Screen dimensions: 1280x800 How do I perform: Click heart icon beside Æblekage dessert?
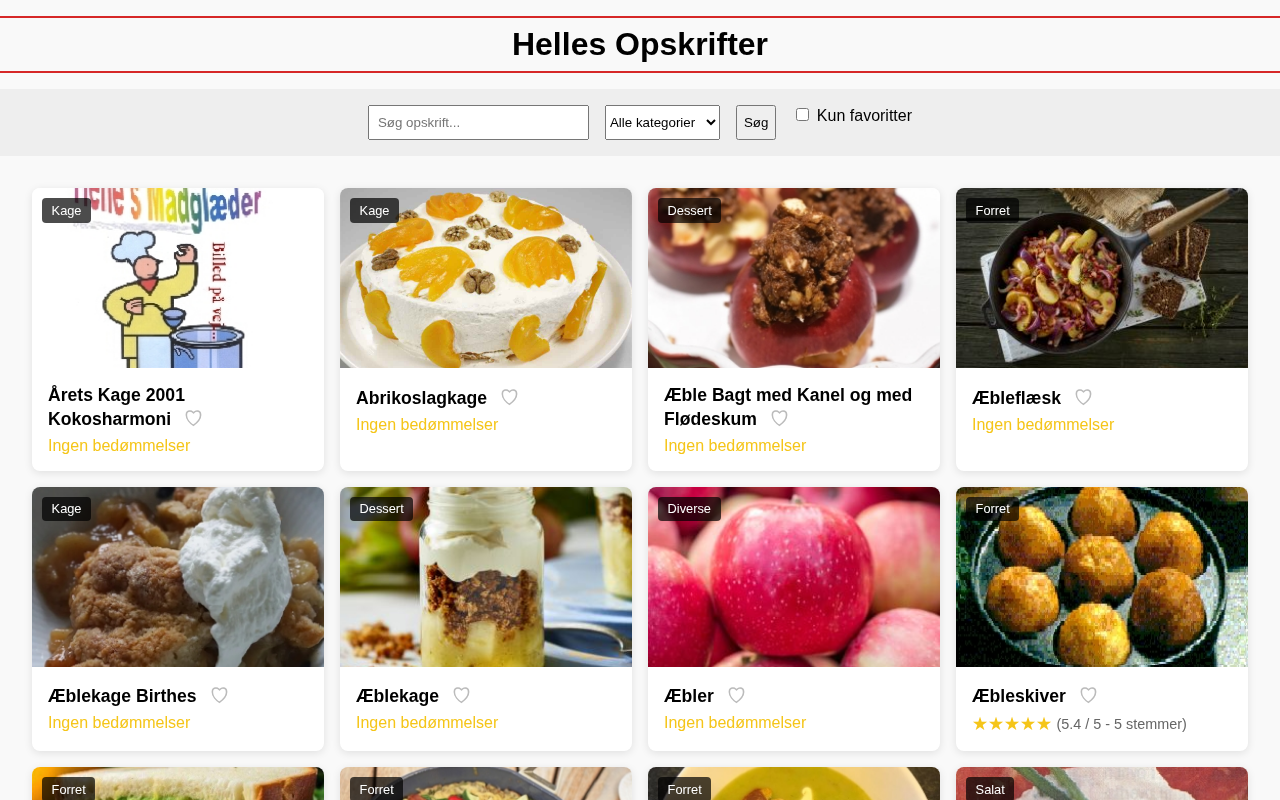click(x=462, y=696)
